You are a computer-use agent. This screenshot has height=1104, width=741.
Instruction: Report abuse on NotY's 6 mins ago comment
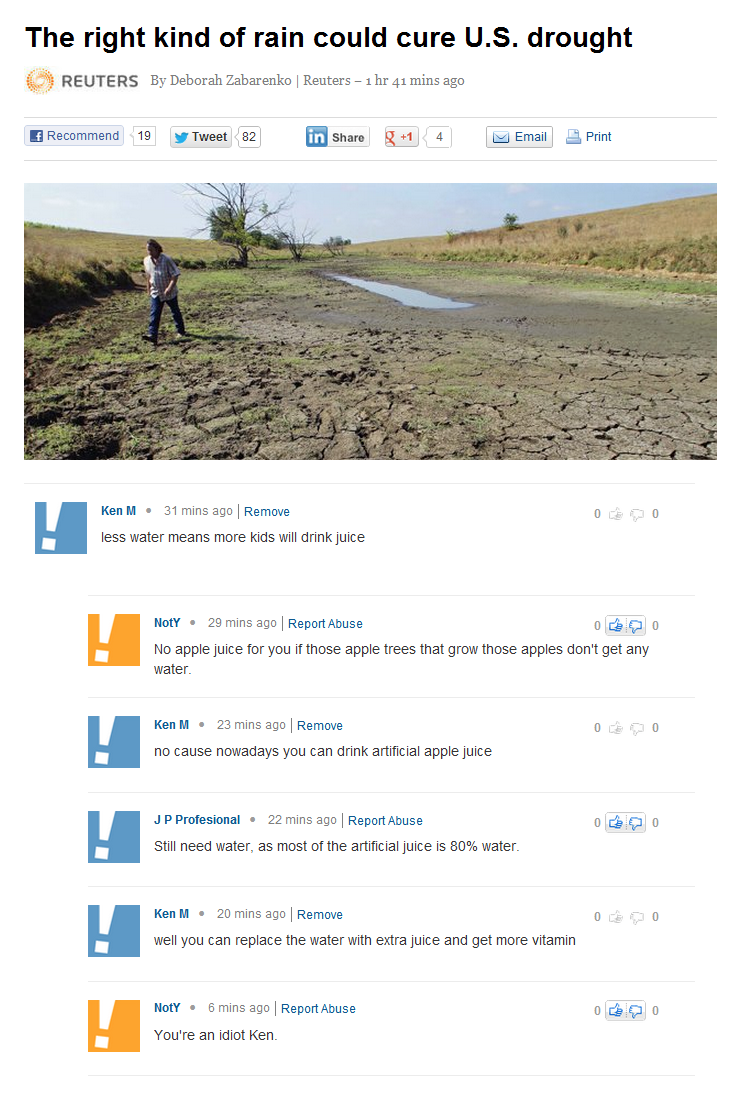(318, 1009)
